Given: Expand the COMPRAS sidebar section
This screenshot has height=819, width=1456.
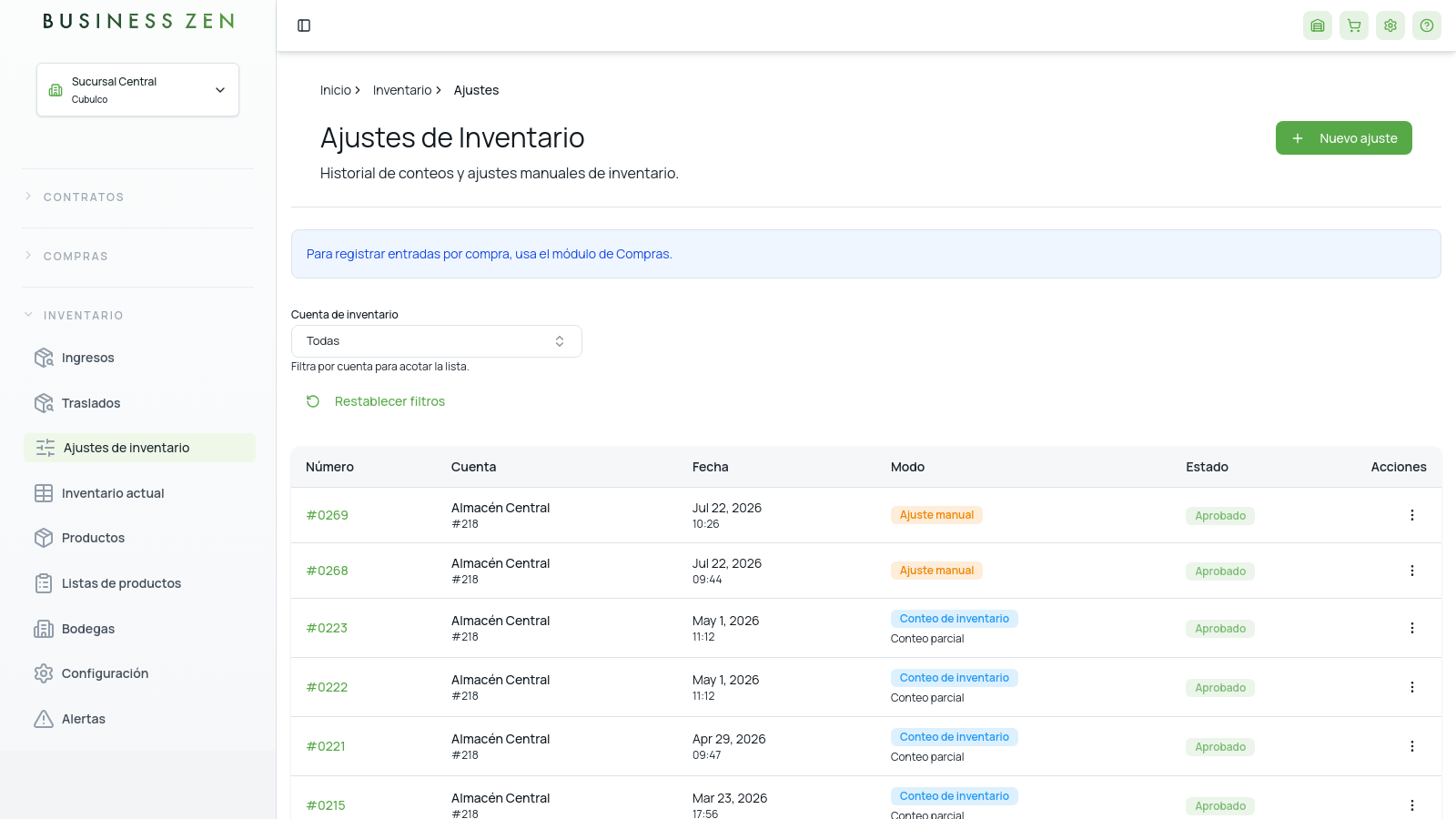Looking at the screenshot, I should point(76,257).
